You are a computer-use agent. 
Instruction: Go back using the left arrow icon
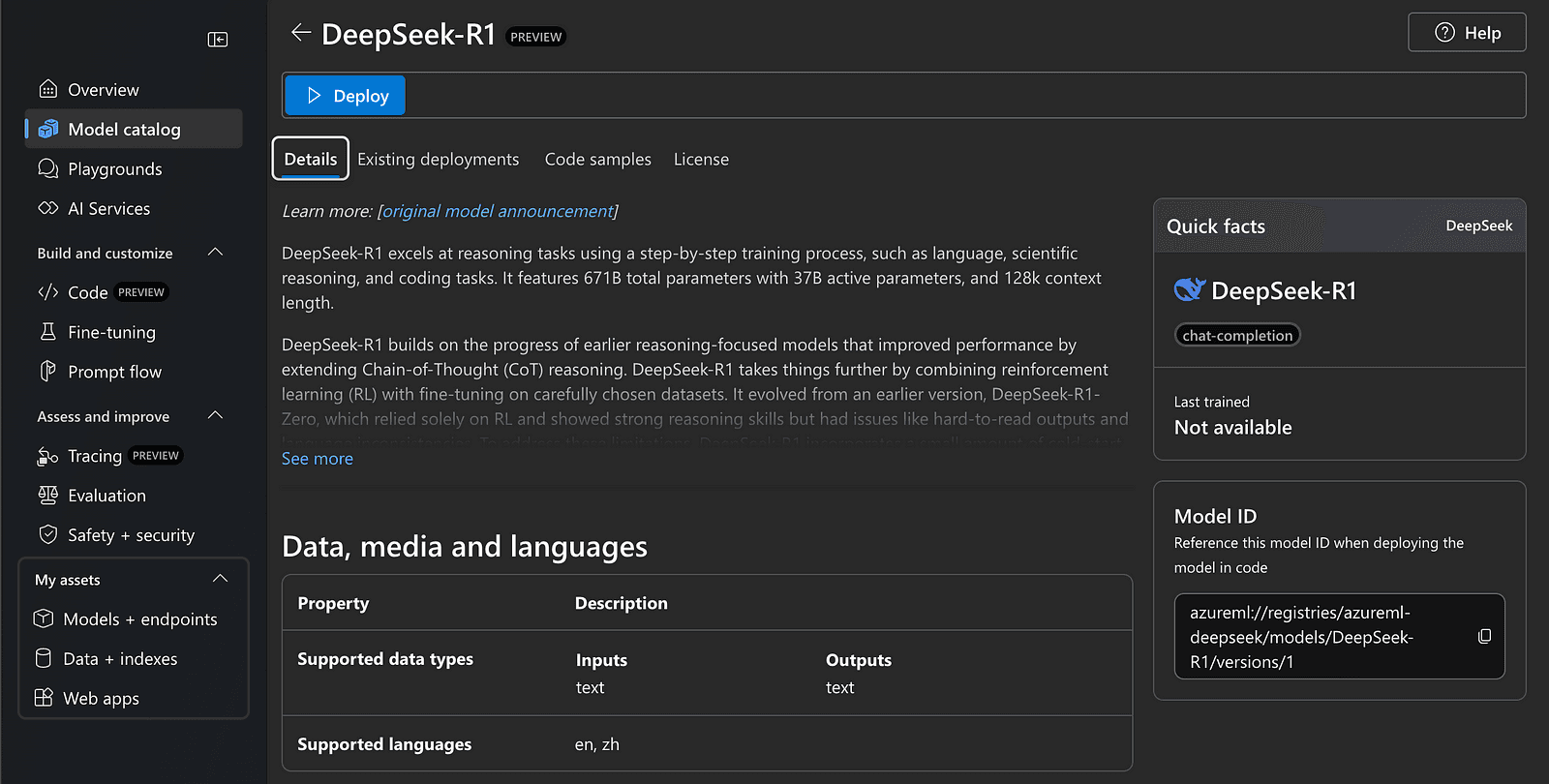(301, 33)
